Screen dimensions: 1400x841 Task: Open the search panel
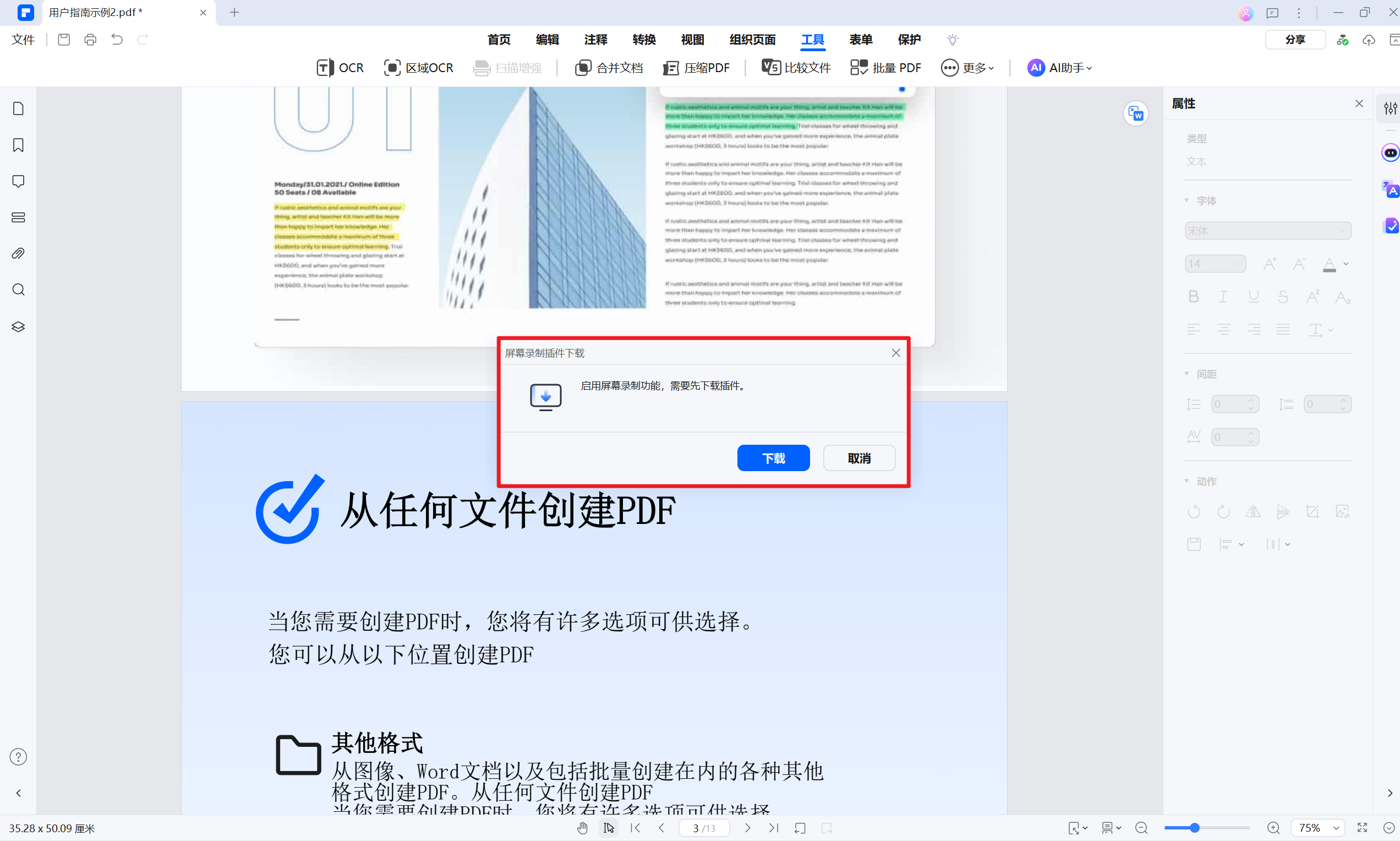[x=18, y=290]
